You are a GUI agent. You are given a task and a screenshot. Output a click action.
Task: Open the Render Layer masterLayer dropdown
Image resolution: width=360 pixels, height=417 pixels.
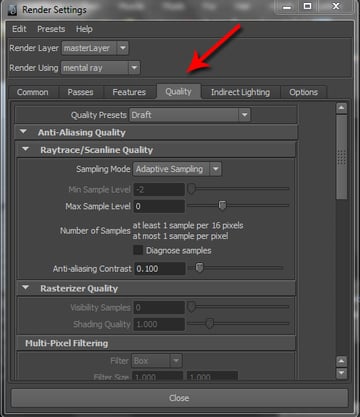point(95,48)
